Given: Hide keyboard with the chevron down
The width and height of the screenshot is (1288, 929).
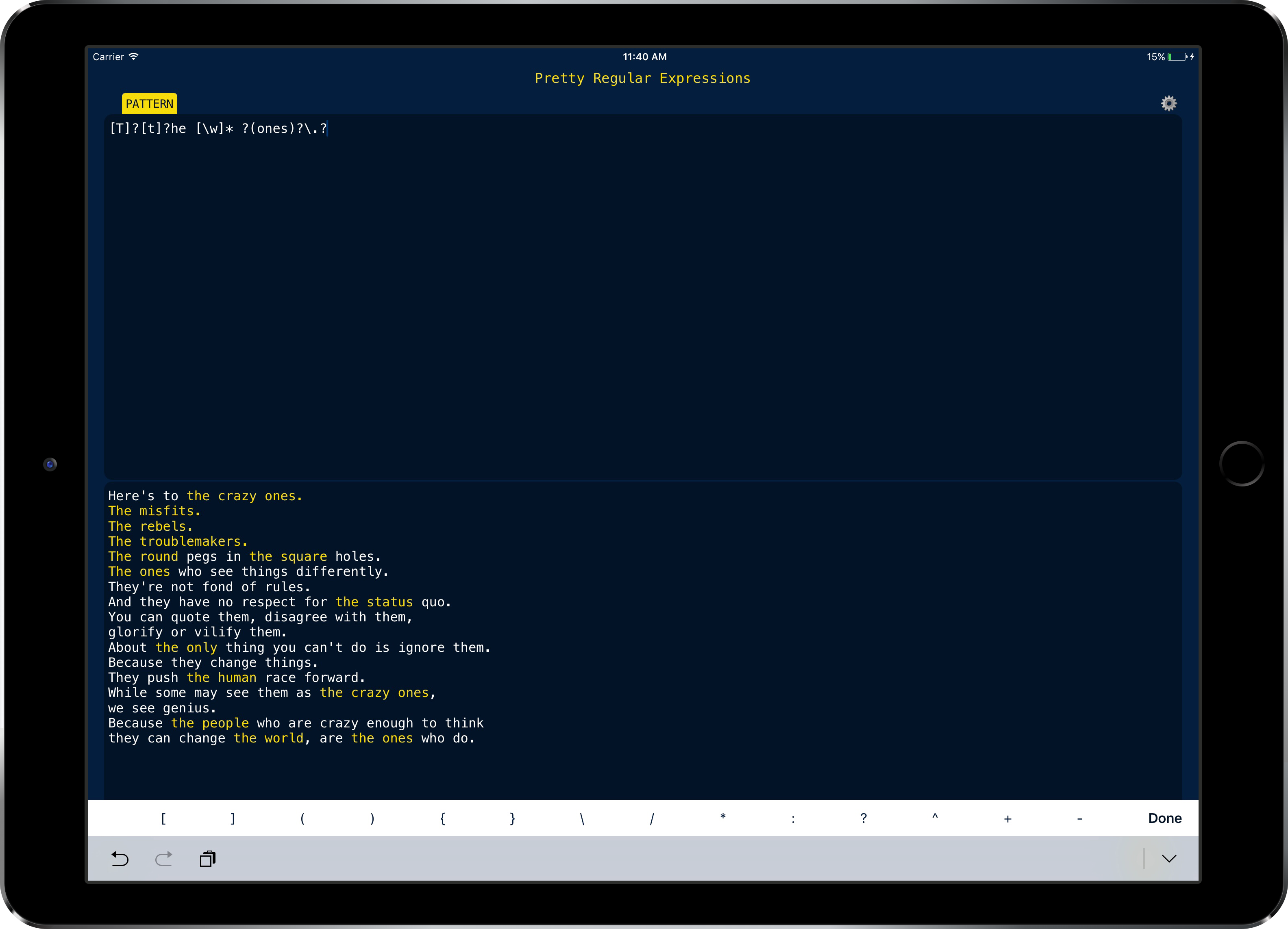Looking at the screenshot, I should [1168, 859].
